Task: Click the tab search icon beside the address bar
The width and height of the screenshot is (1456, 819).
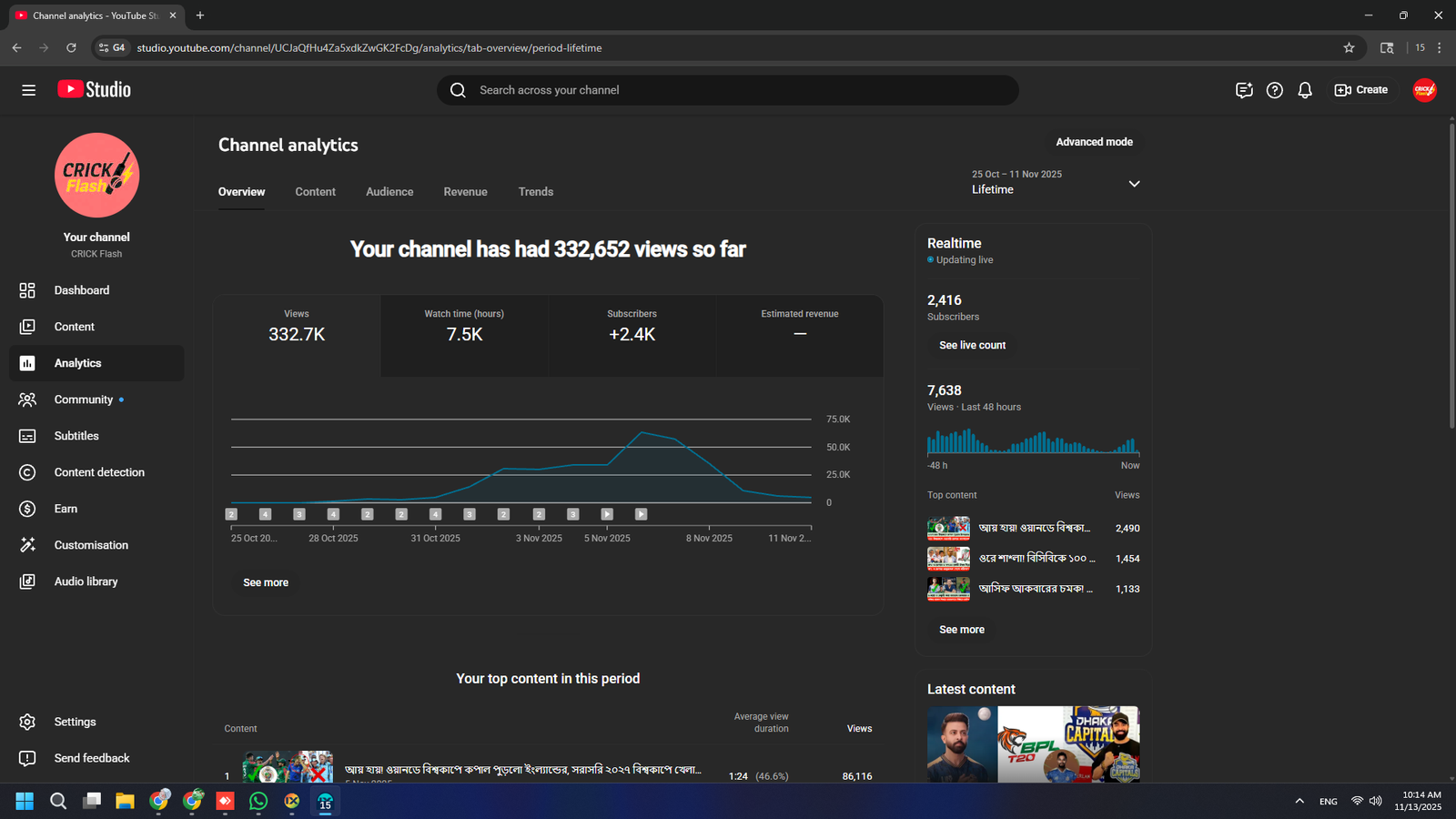Action: click(x=1387, y=48)
